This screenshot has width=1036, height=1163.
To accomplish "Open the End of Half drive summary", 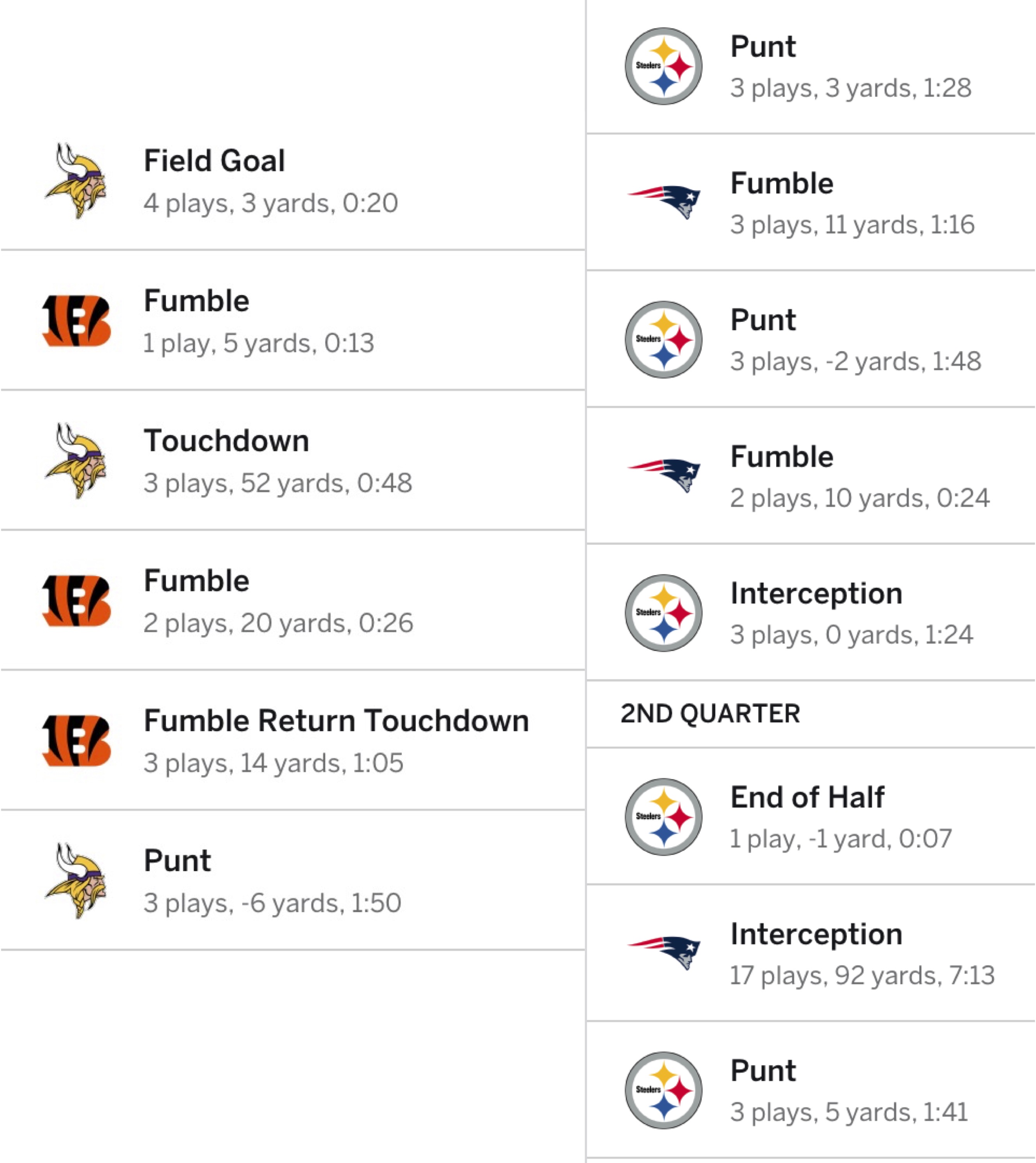I will click(x=811, y=817).
